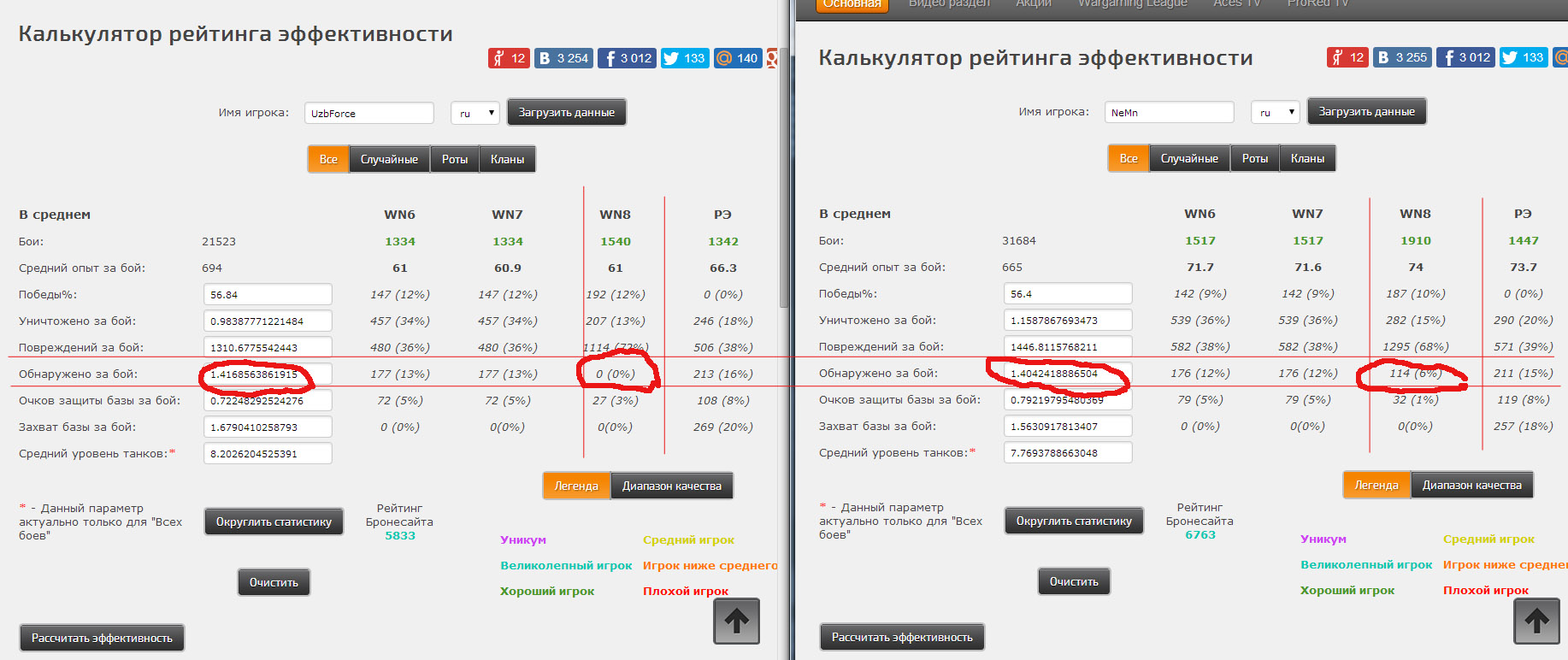Select Случайные battle filter for UzbForce
This screenshot has height=660, width=1568.
(389, 159)
